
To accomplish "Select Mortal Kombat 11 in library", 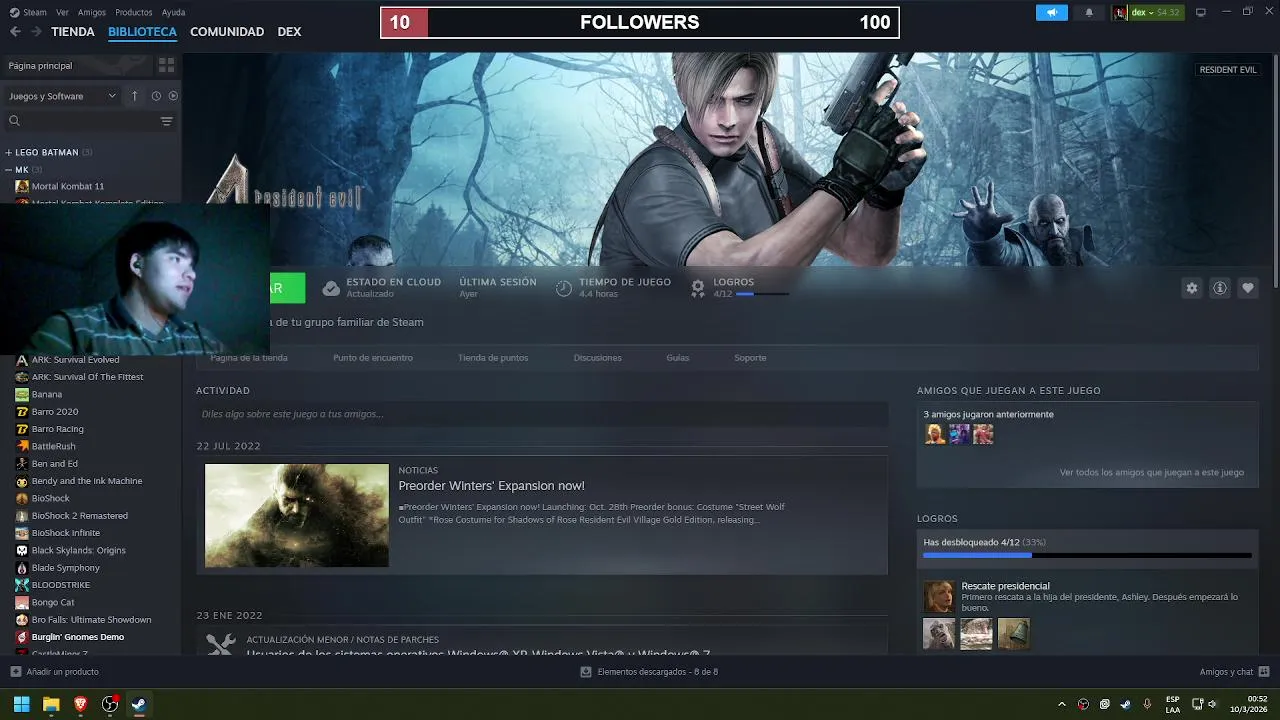I will [68, 186].
